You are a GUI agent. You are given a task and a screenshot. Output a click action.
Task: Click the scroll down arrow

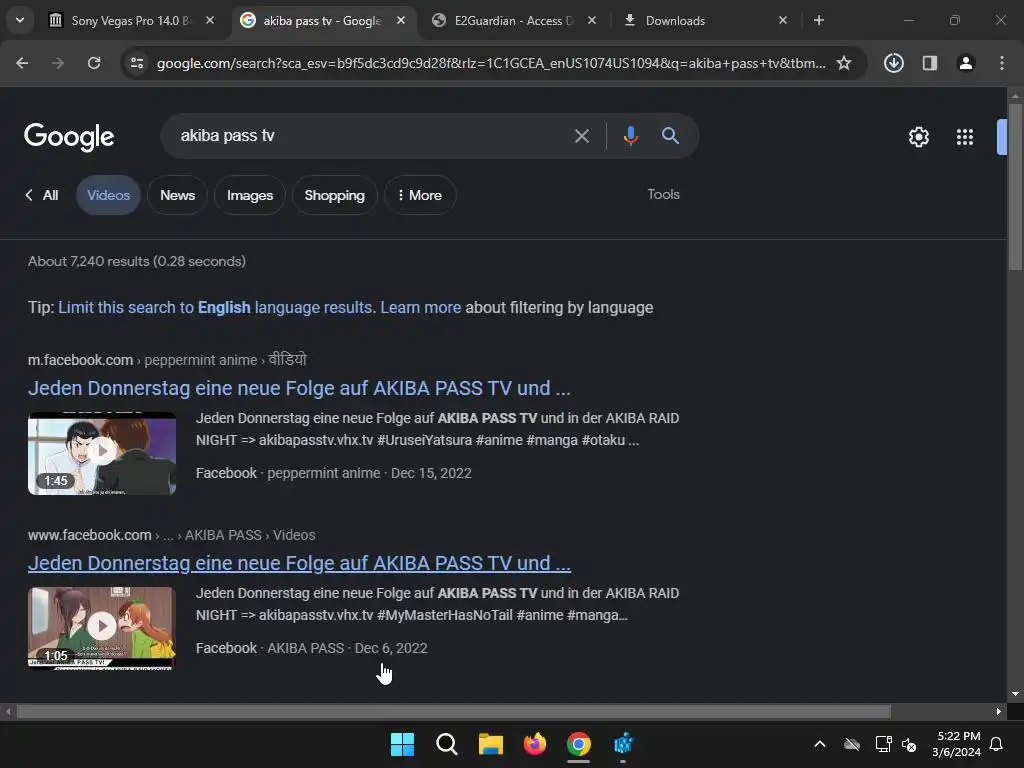(1015, 694)
